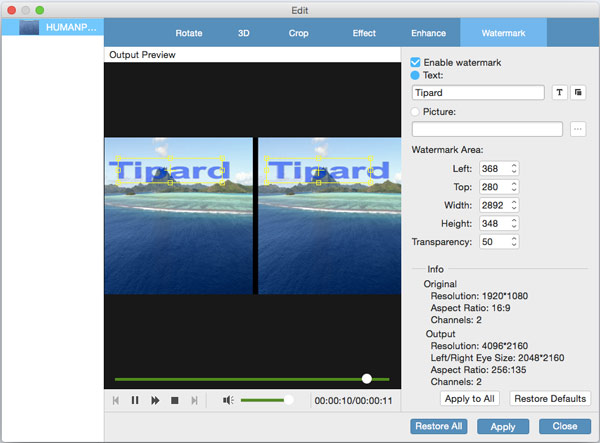The width and height of the screenshot is (600, 443).
Task: Uncheck Enable watermark checkbox
Action: coord(415,62)
